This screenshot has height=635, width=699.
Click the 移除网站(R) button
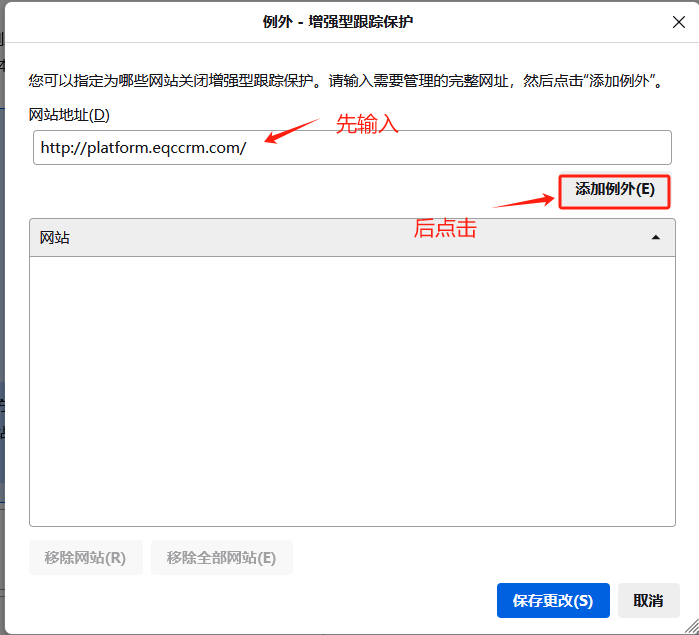coord(86,557)
